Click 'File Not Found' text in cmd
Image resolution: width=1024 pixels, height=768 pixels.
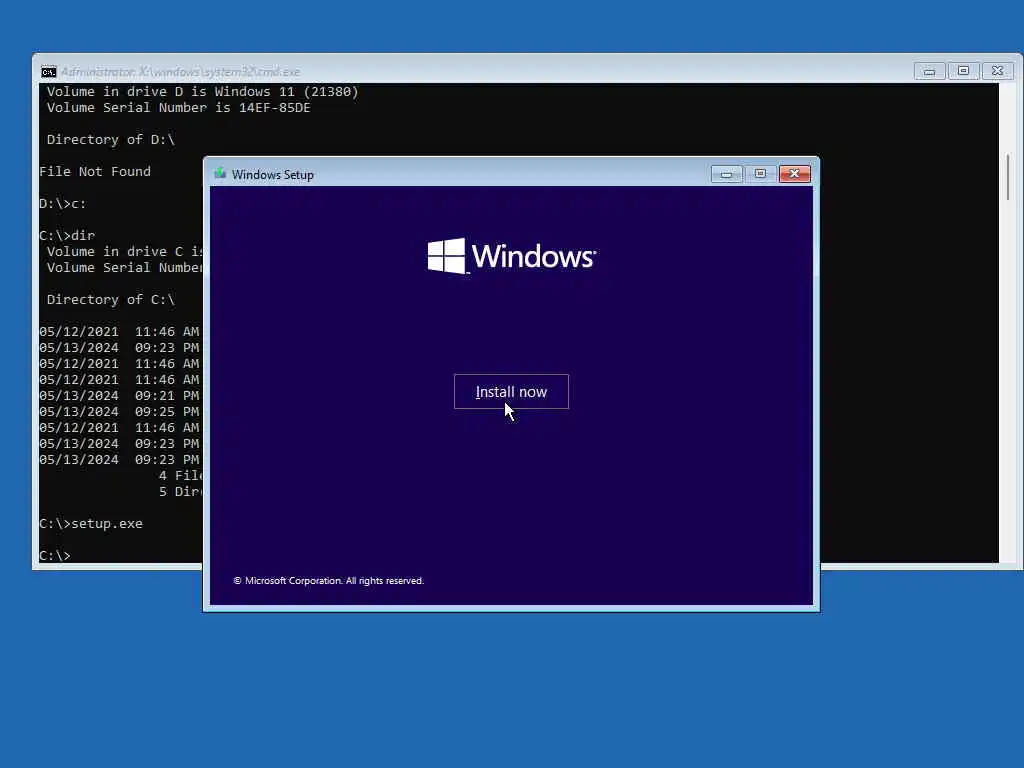coord(95,172)
